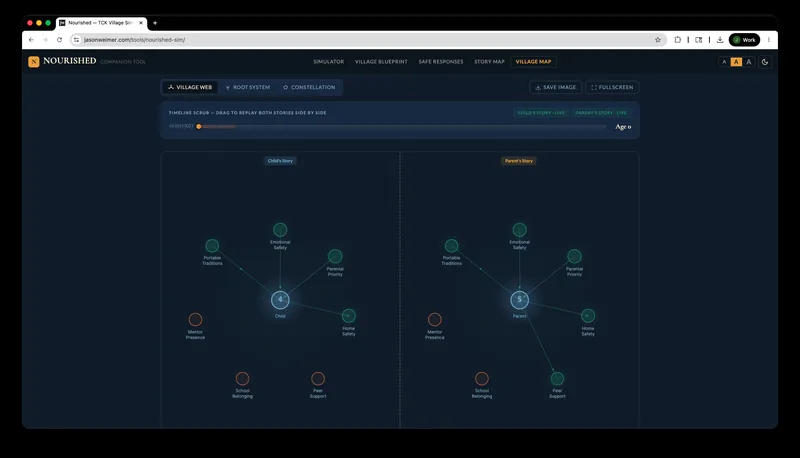This screenshot has width=800, height=458.
Task: Open the Work profile button
Action: pyautogui.click(x=744, y=40)
